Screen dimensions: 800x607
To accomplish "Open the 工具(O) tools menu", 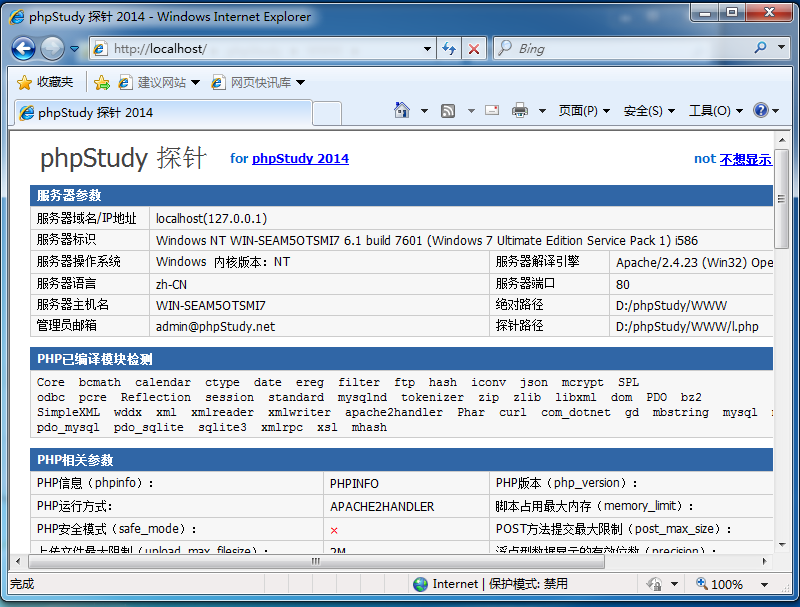I will [716, 111].
